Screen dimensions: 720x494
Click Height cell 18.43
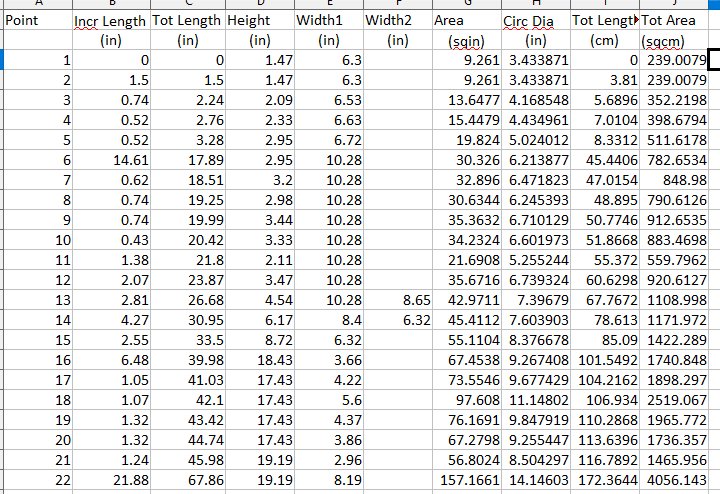click(260, 360)
